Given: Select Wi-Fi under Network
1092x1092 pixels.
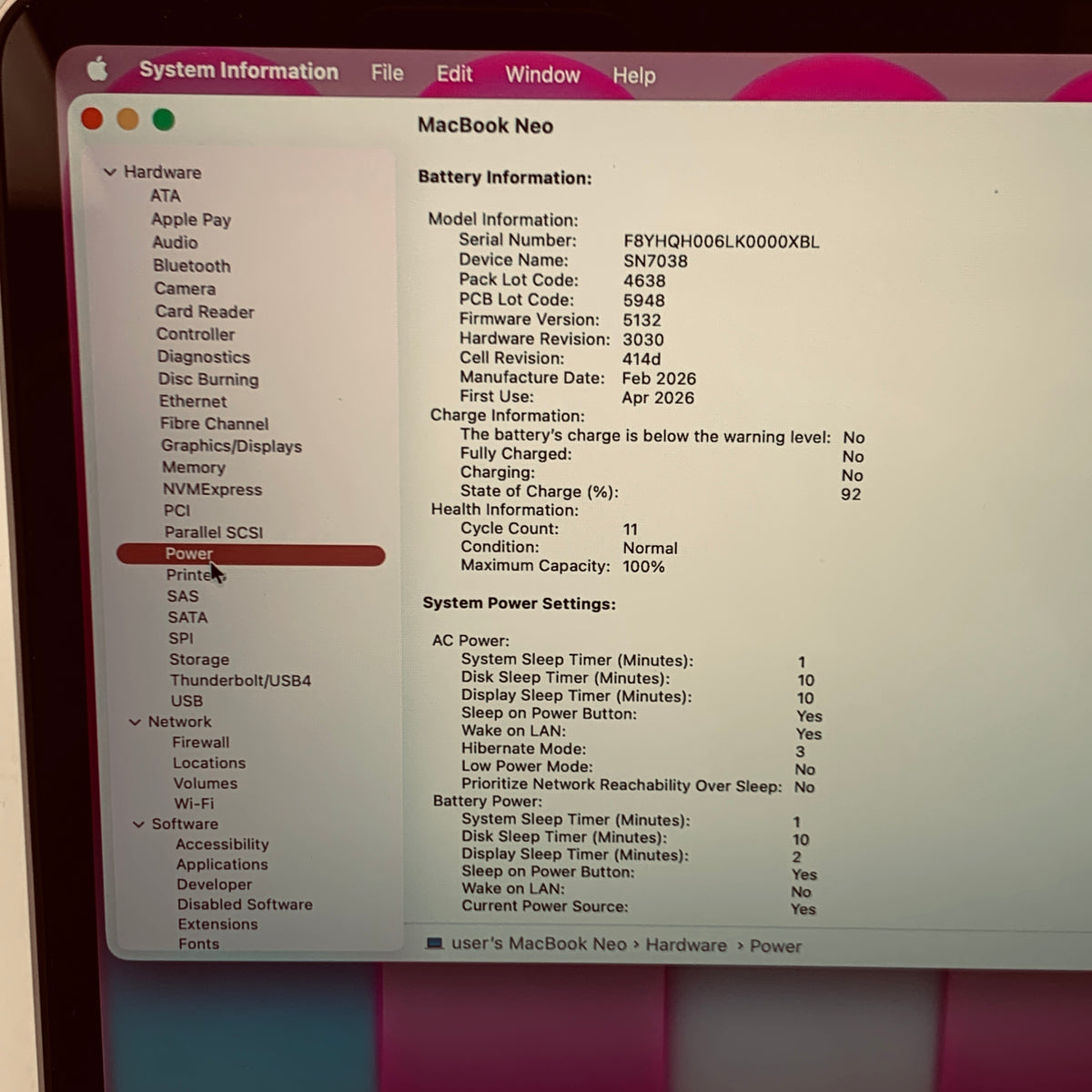Looking at the screenshot, I should click(x=194, y=804).
